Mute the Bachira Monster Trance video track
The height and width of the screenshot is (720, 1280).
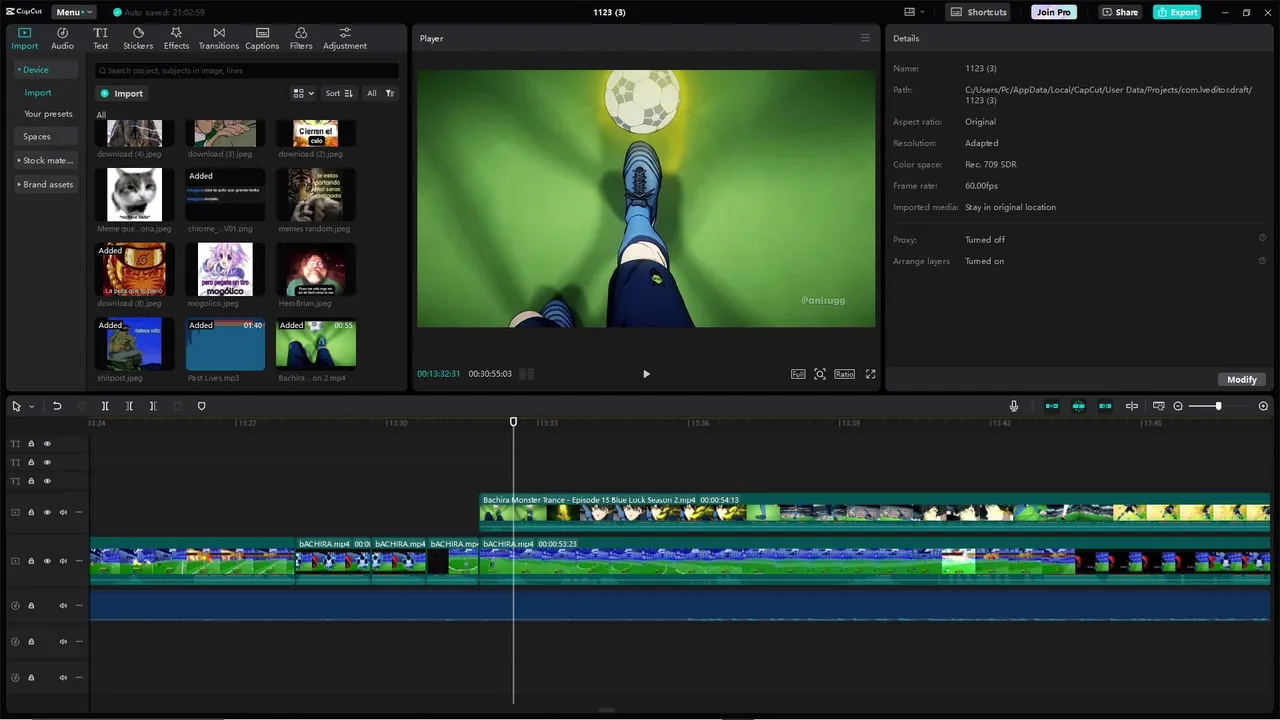point(63,512)
